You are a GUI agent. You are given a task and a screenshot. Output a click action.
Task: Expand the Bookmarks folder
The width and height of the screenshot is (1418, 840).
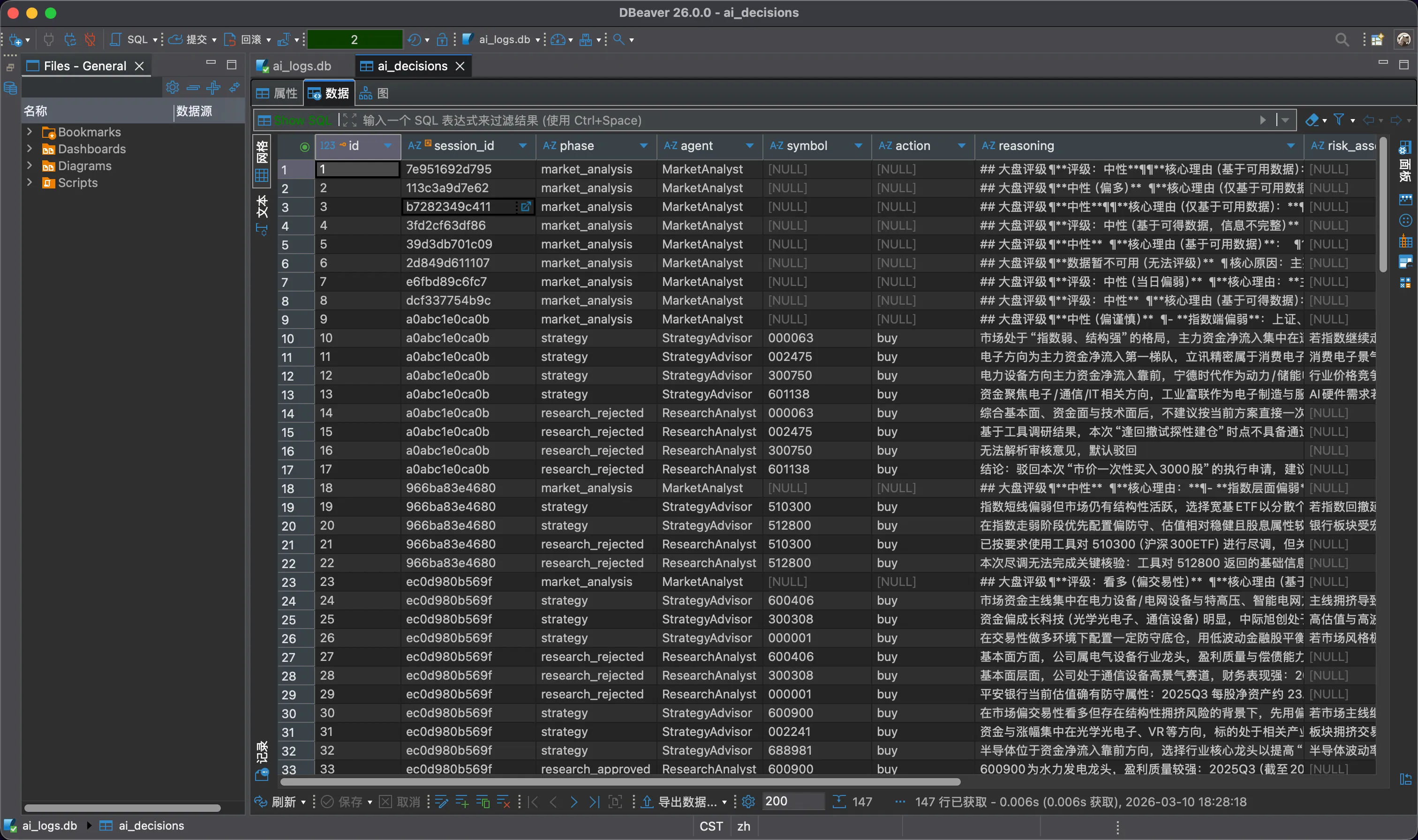pos(30,132)
